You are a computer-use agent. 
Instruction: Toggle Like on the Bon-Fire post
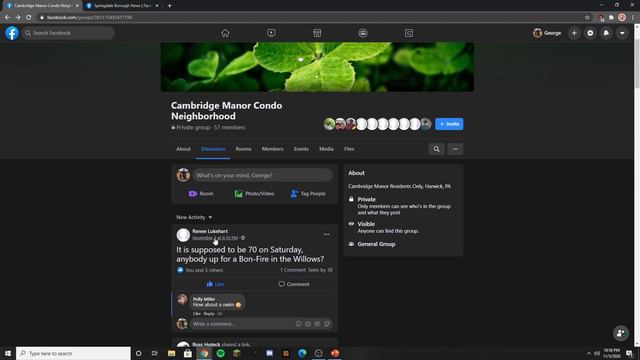pyautogui.click(x=215, y=284)
